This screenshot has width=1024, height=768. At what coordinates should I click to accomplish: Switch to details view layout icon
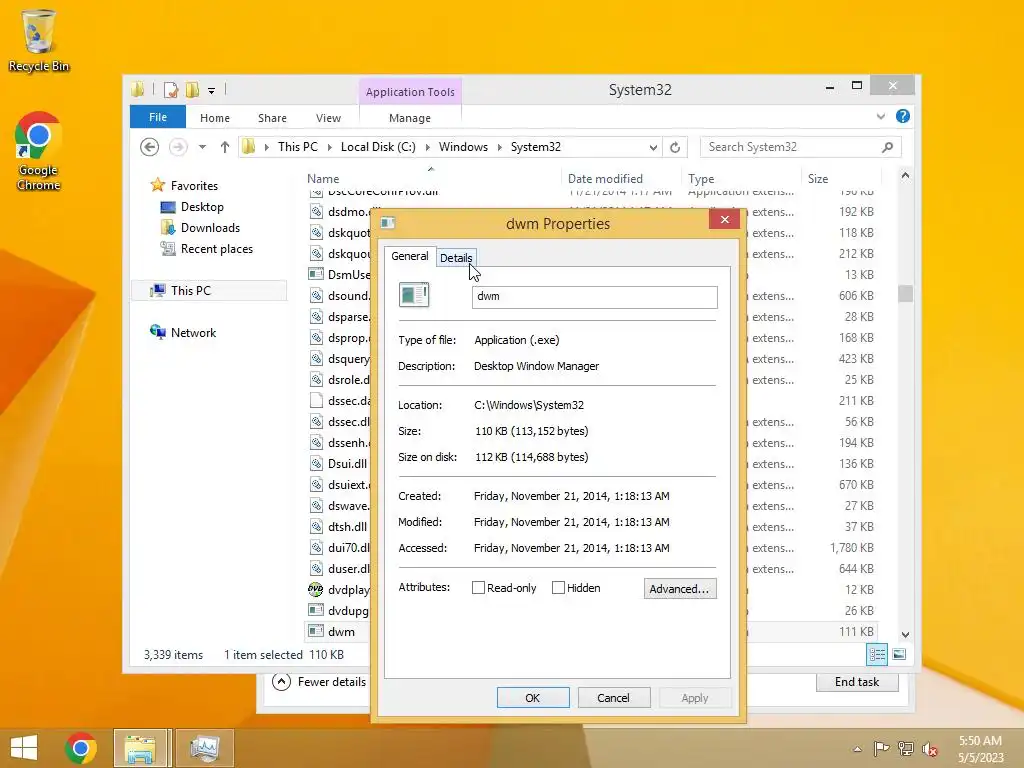click(x=877, y=654)
